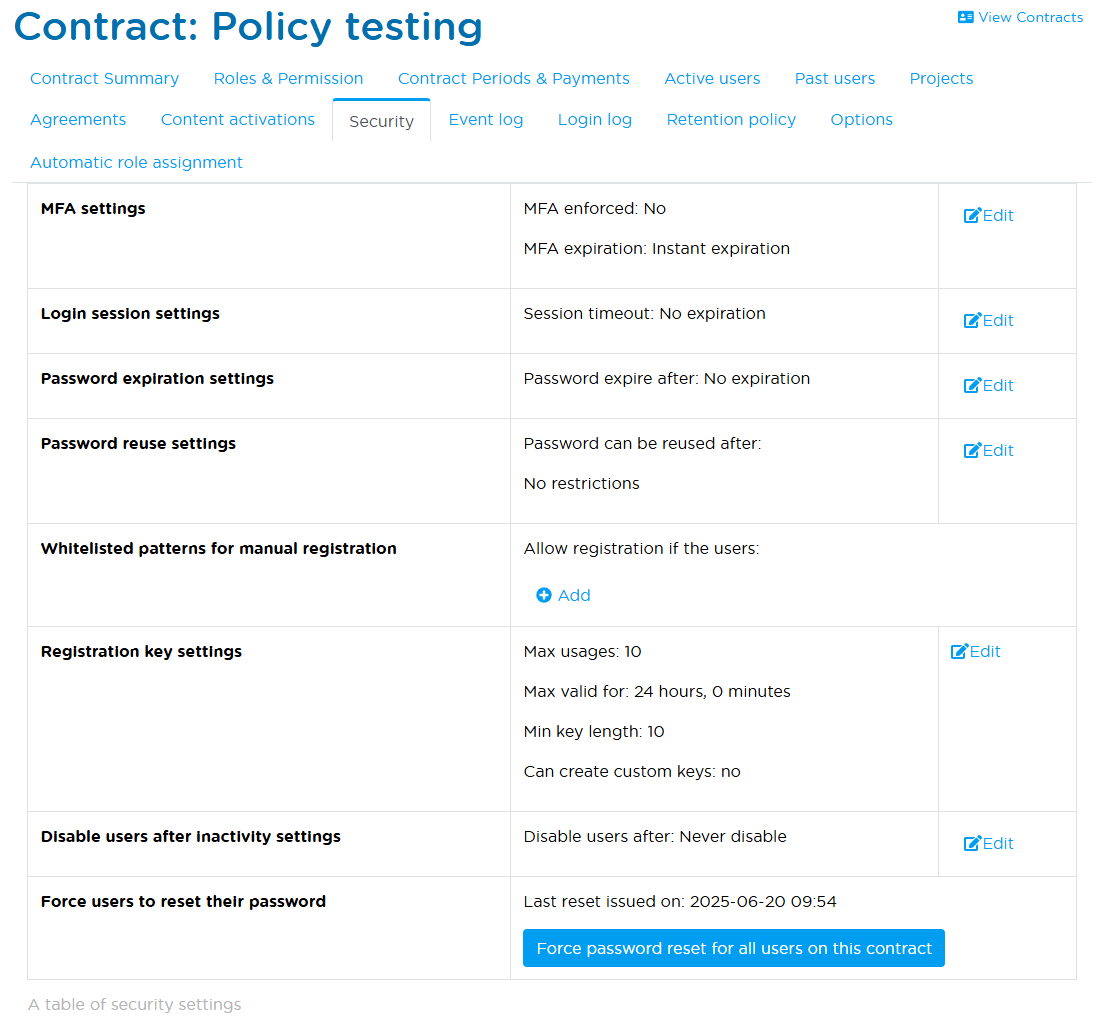Switch to Roles & Permission tab
The width and height of the screenshot is (1098, 1025).
click(x=289, y=78)
